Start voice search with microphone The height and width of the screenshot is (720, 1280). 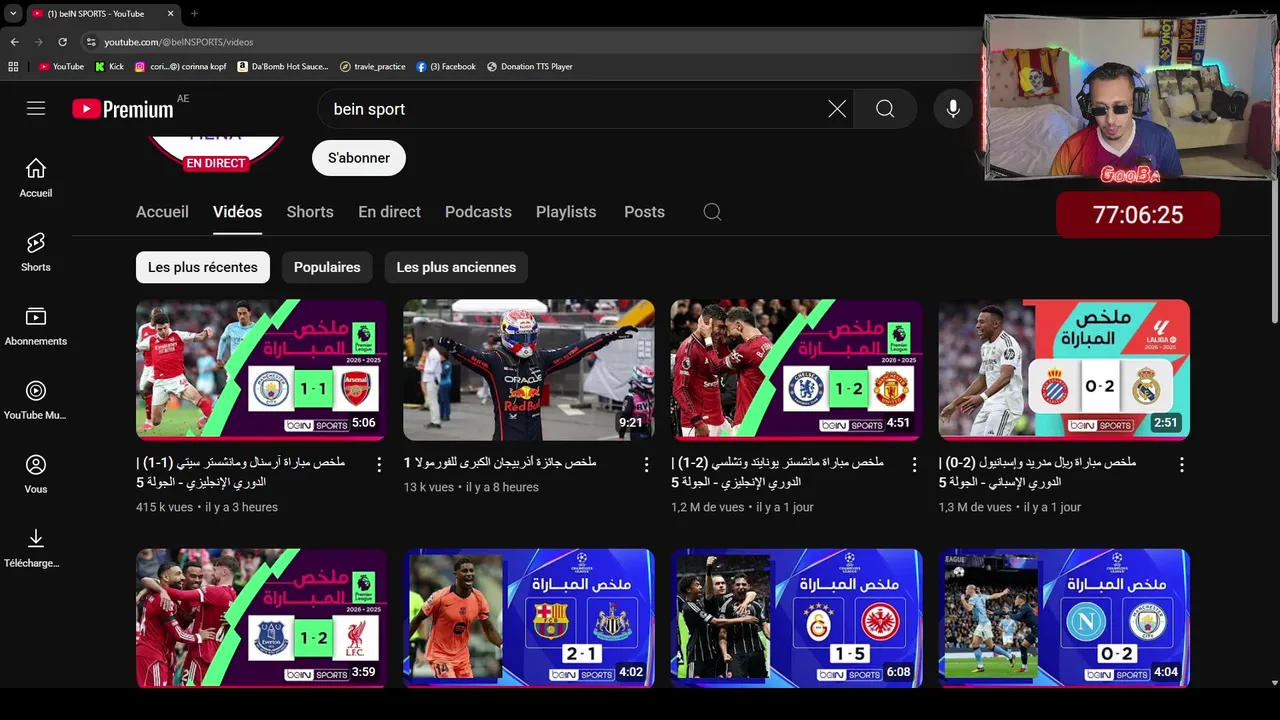coord(953,109)
